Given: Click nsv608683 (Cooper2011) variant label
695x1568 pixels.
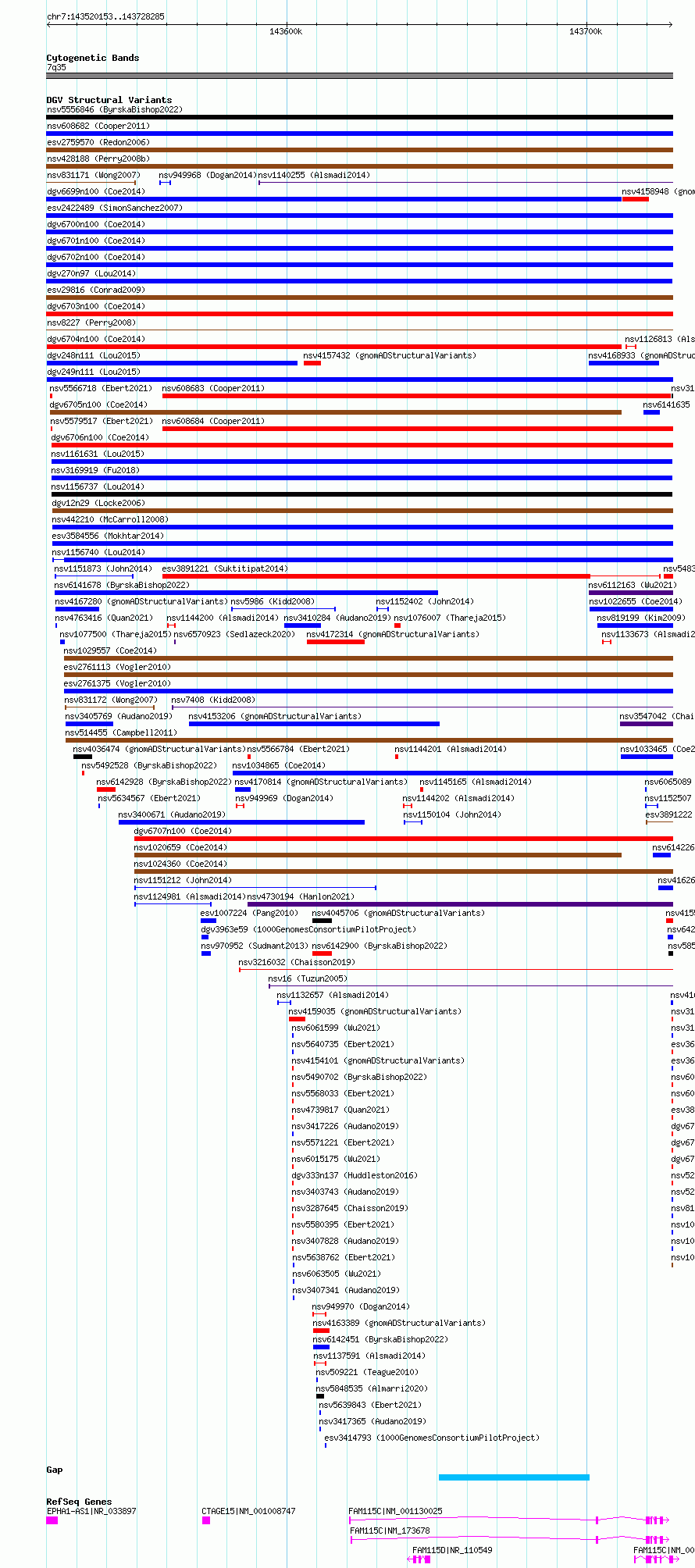Looking at the screenshot, I should pyautogui.click(x=213, y=388).
